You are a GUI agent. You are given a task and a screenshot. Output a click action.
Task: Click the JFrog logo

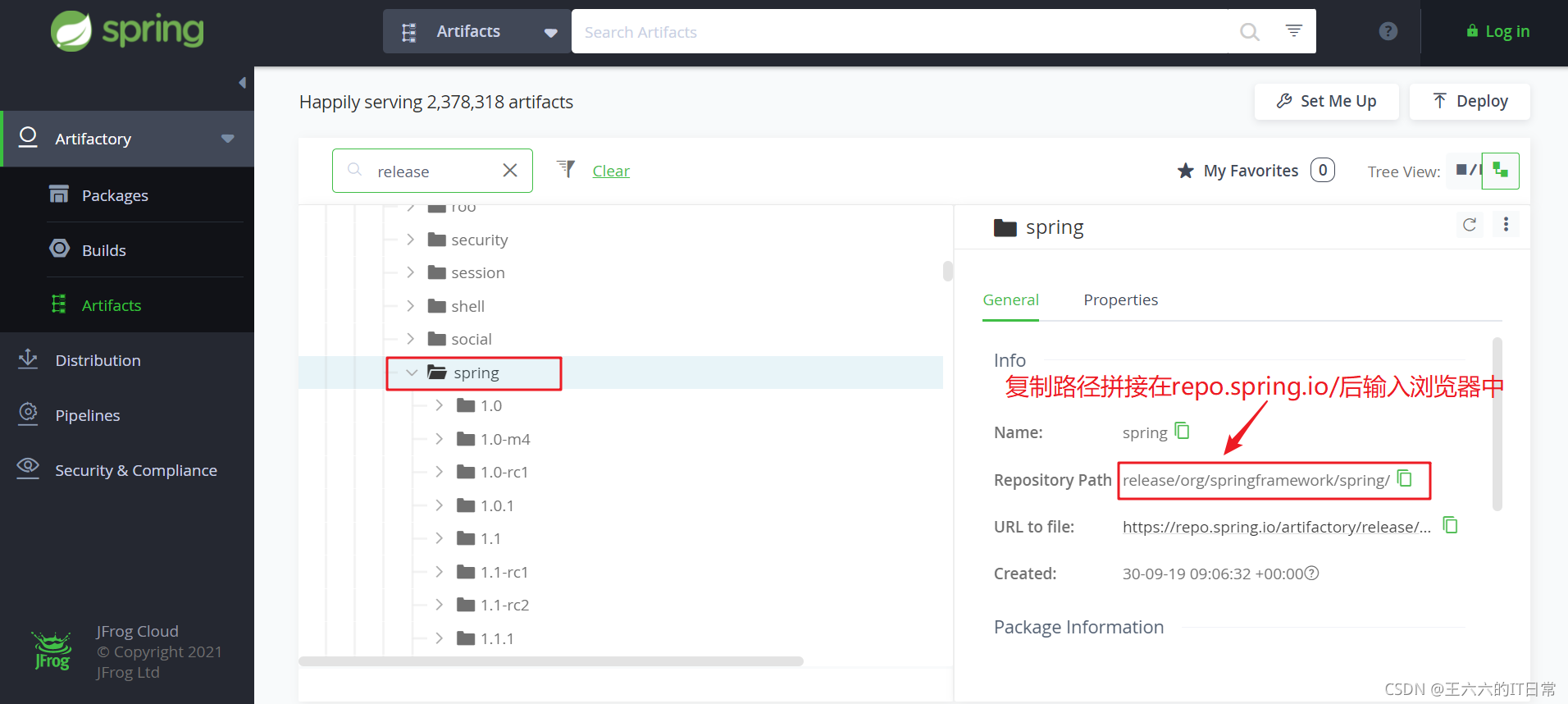pos(52,651)
